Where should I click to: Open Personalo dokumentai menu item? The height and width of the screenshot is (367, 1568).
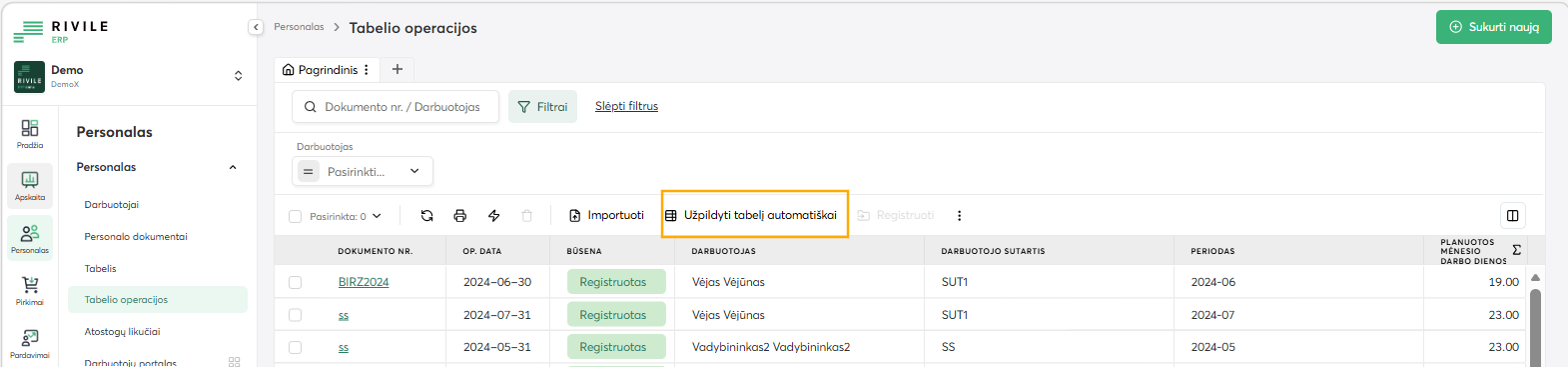point(136,237)
